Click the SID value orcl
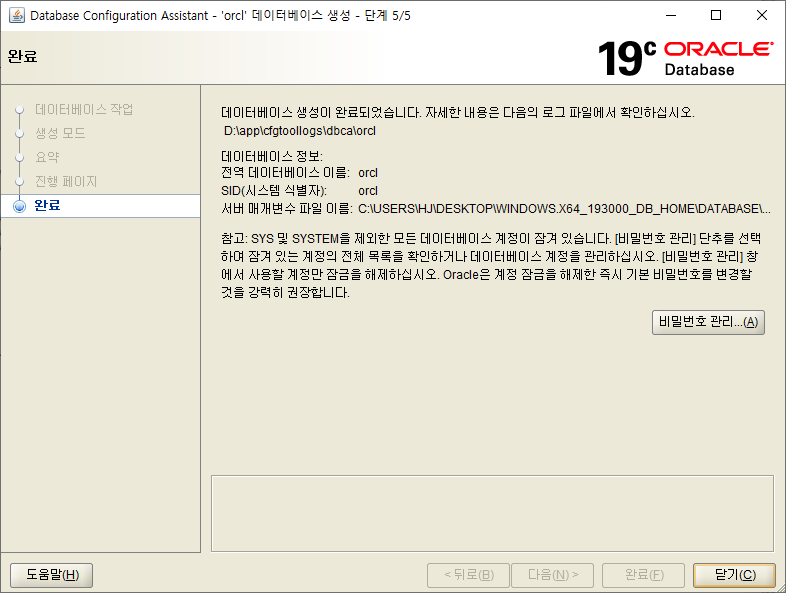The width and height of the screenshot is (786, 593). pos(368,191)
